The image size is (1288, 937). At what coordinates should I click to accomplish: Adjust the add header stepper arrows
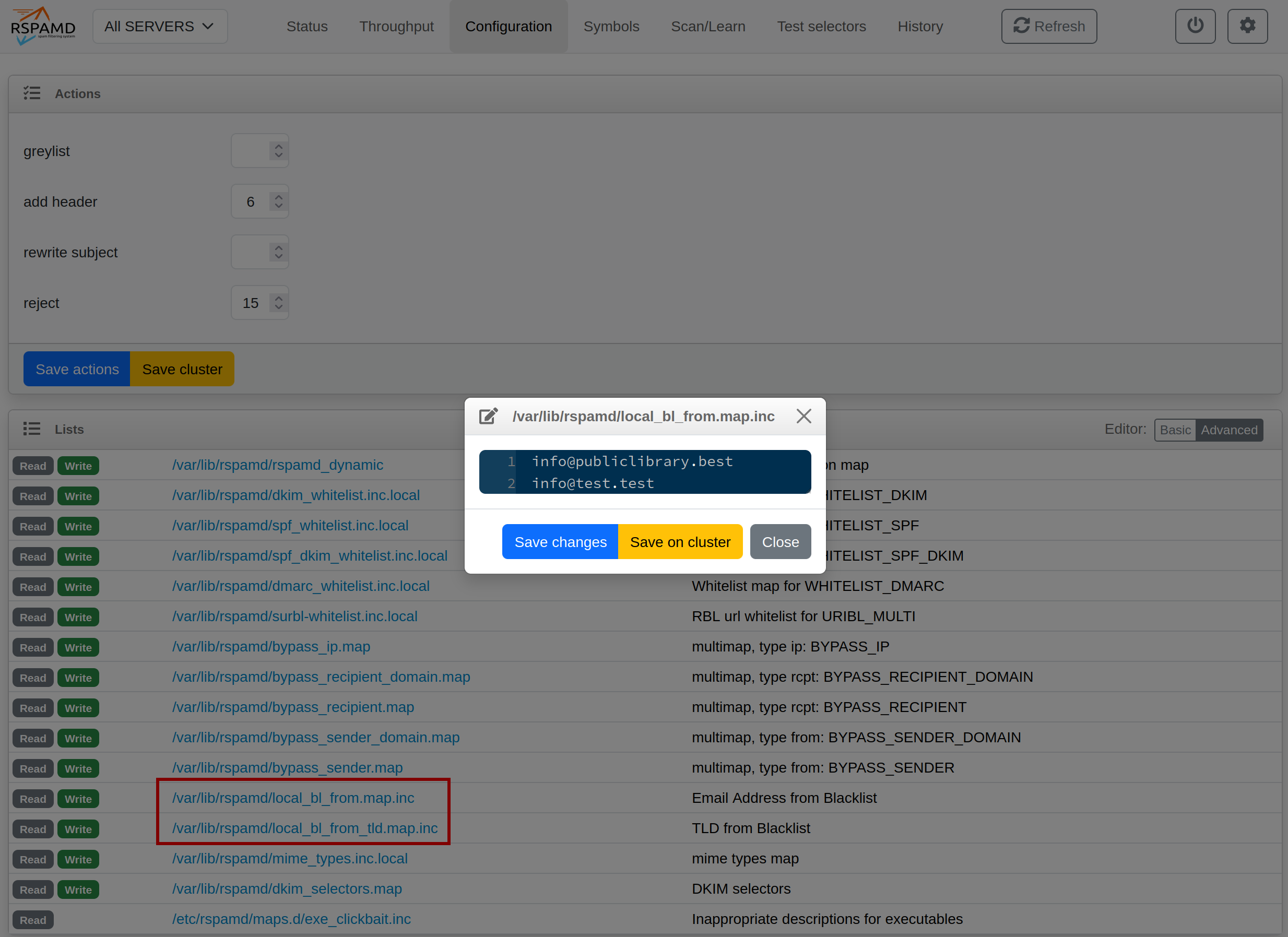(278, 201)
